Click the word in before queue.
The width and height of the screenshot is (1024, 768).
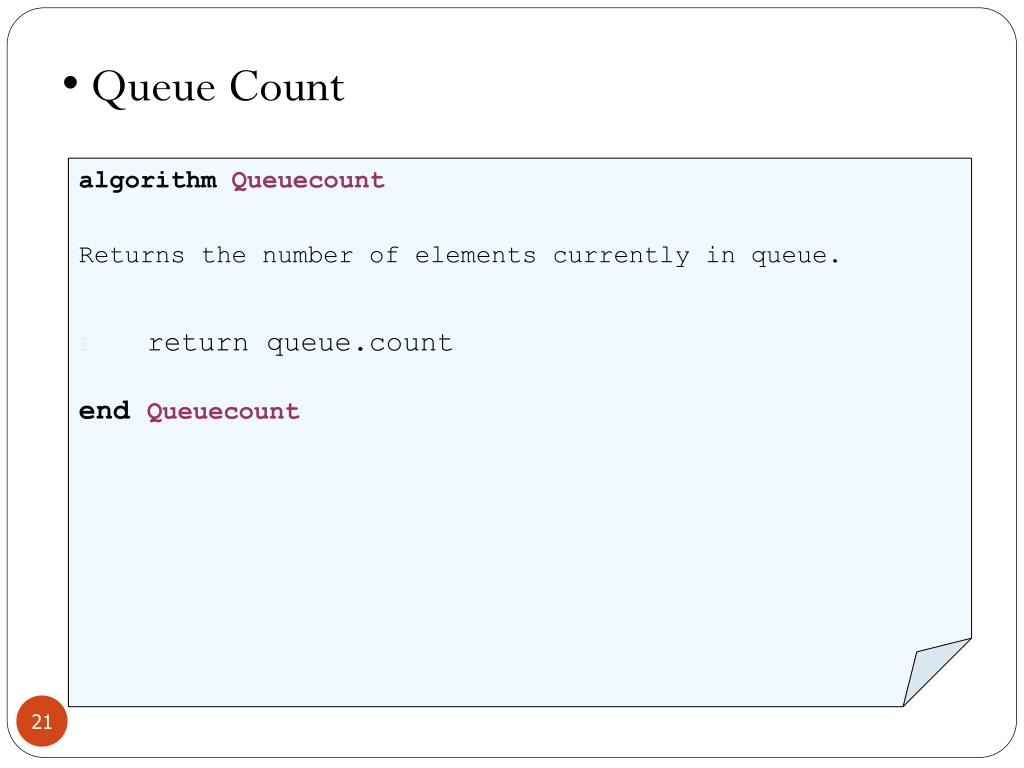click(x=720, y=255)
